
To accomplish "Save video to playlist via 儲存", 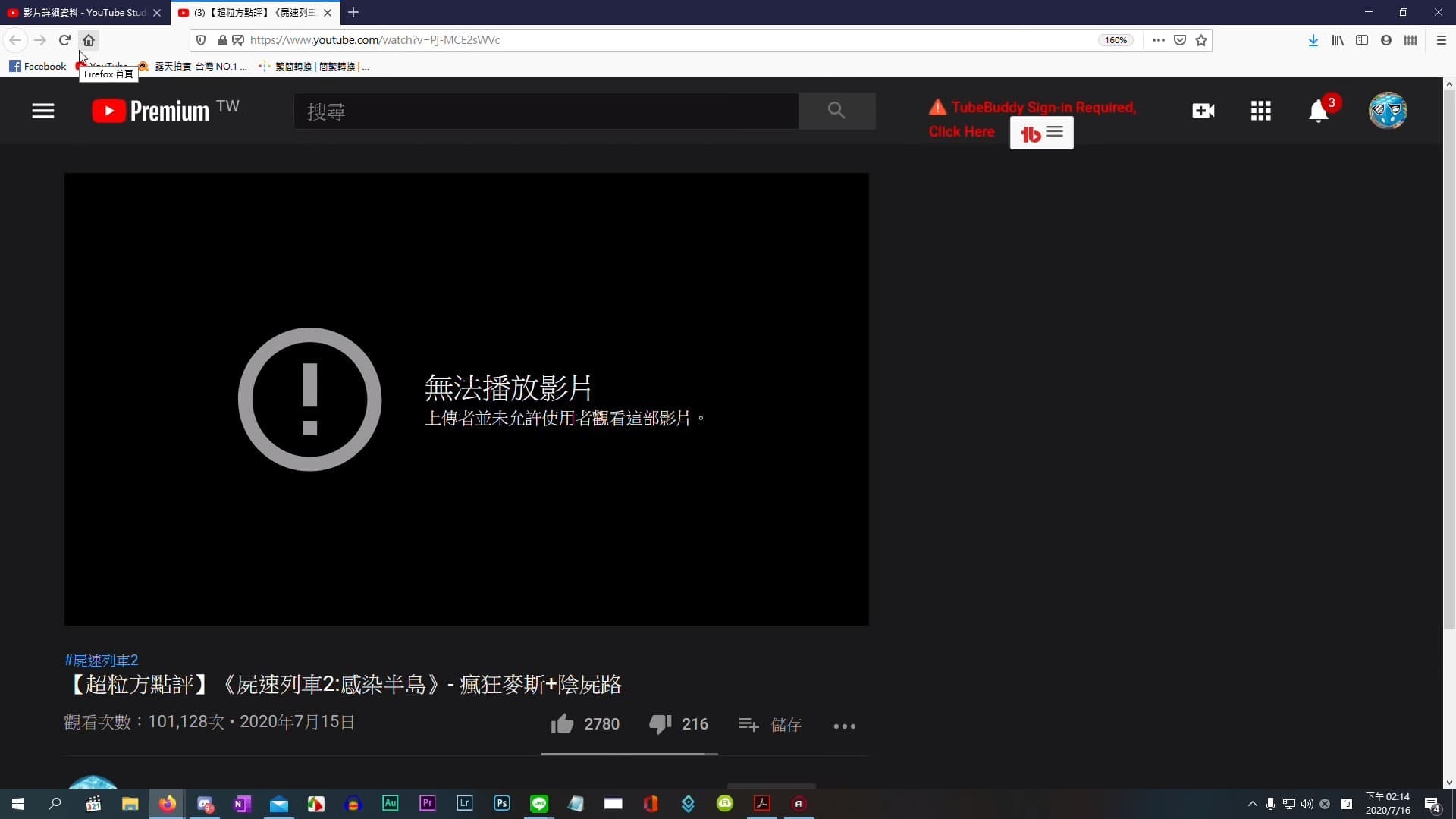I will click(x=770, y=725).
